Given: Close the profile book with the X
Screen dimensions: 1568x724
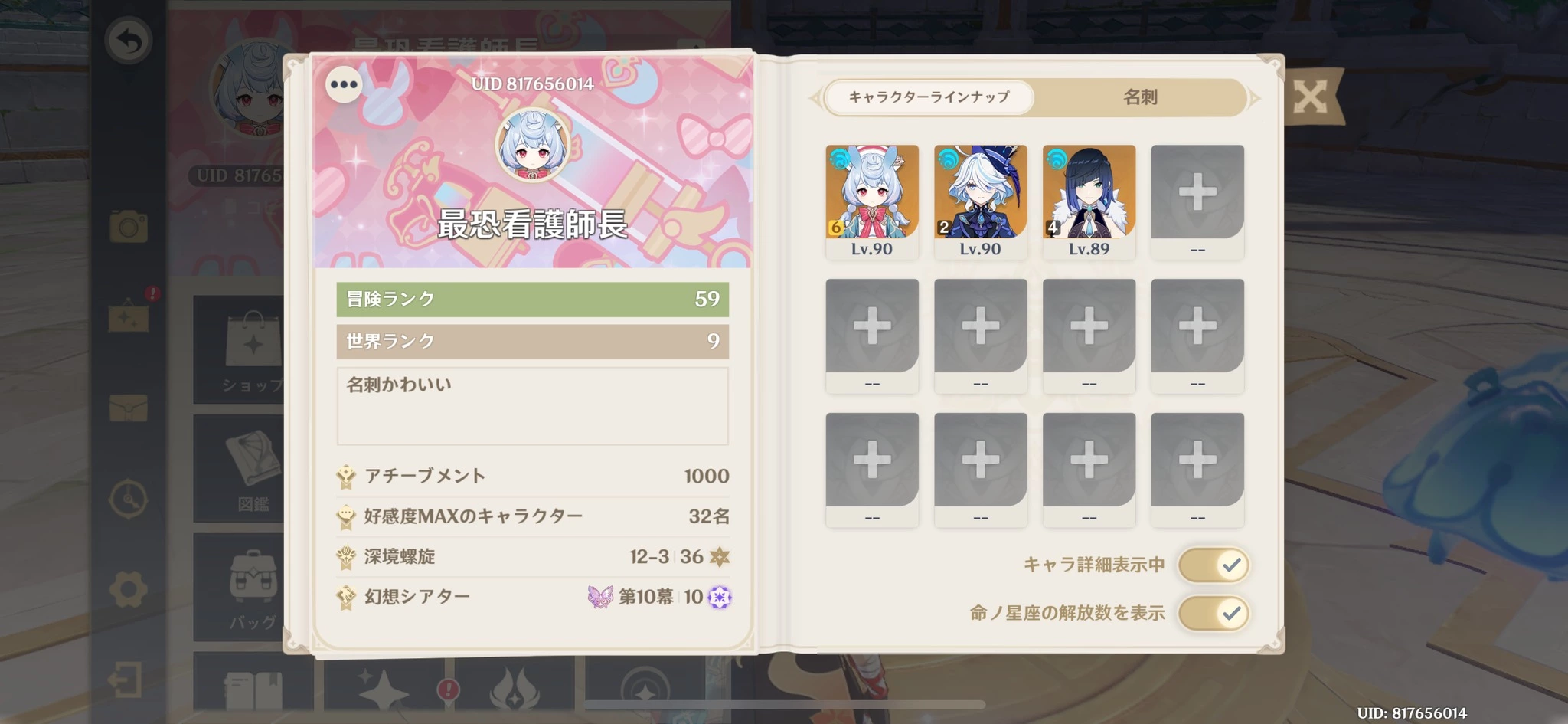Looking at the screenshot, I should click(x=1310, y=97).
